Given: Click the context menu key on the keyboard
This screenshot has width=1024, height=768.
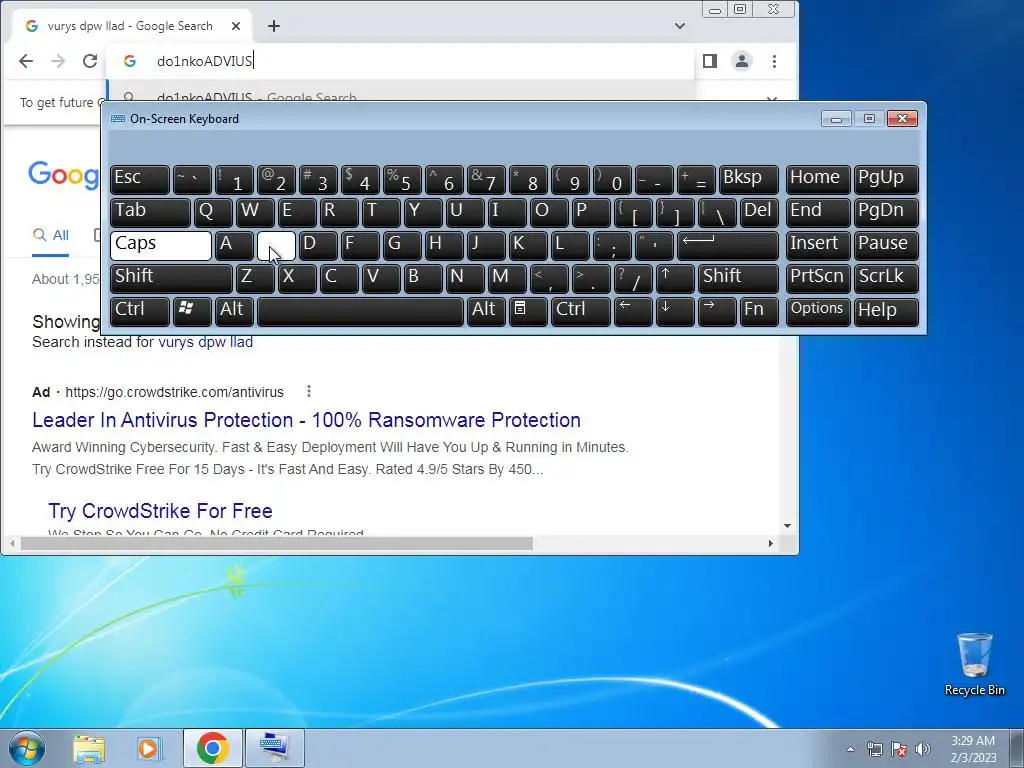Looking at the screenshot, I should (x=528, y=312).
